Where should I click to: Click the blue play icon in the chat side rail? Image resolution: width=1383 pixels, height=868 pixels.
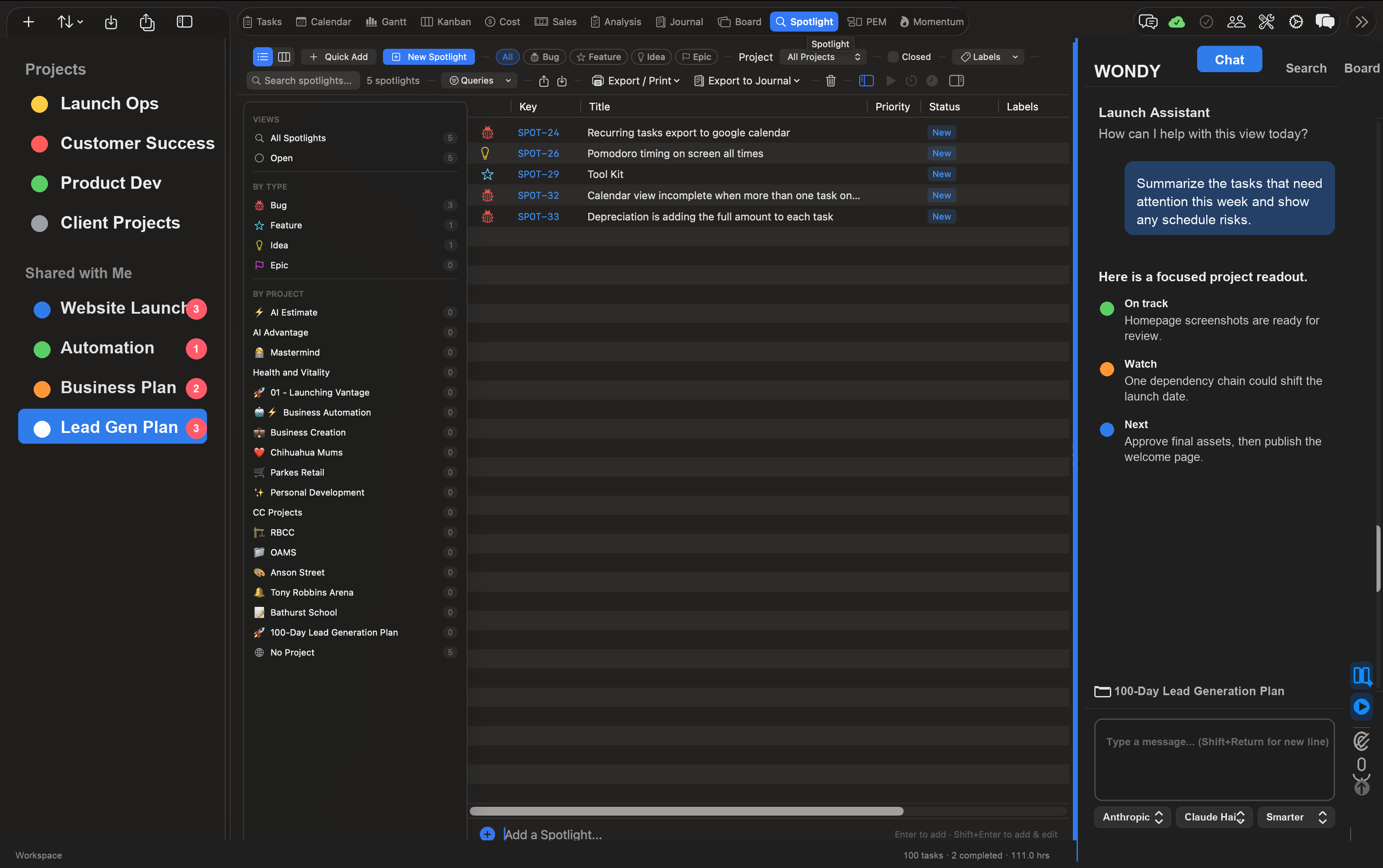(x=1361, y=706)
